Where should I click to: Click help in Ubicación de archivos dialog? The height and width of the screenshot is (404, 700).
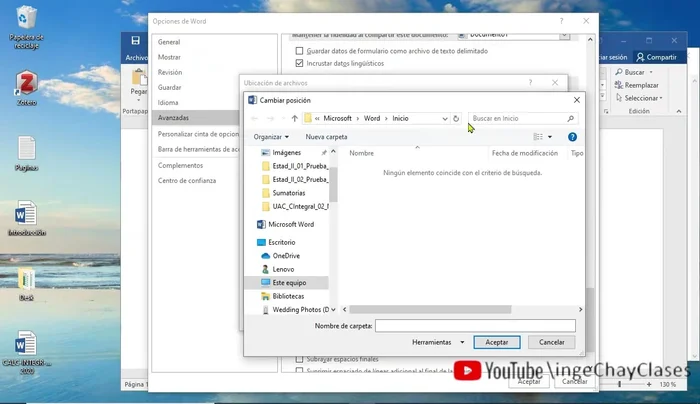[530, 83]
